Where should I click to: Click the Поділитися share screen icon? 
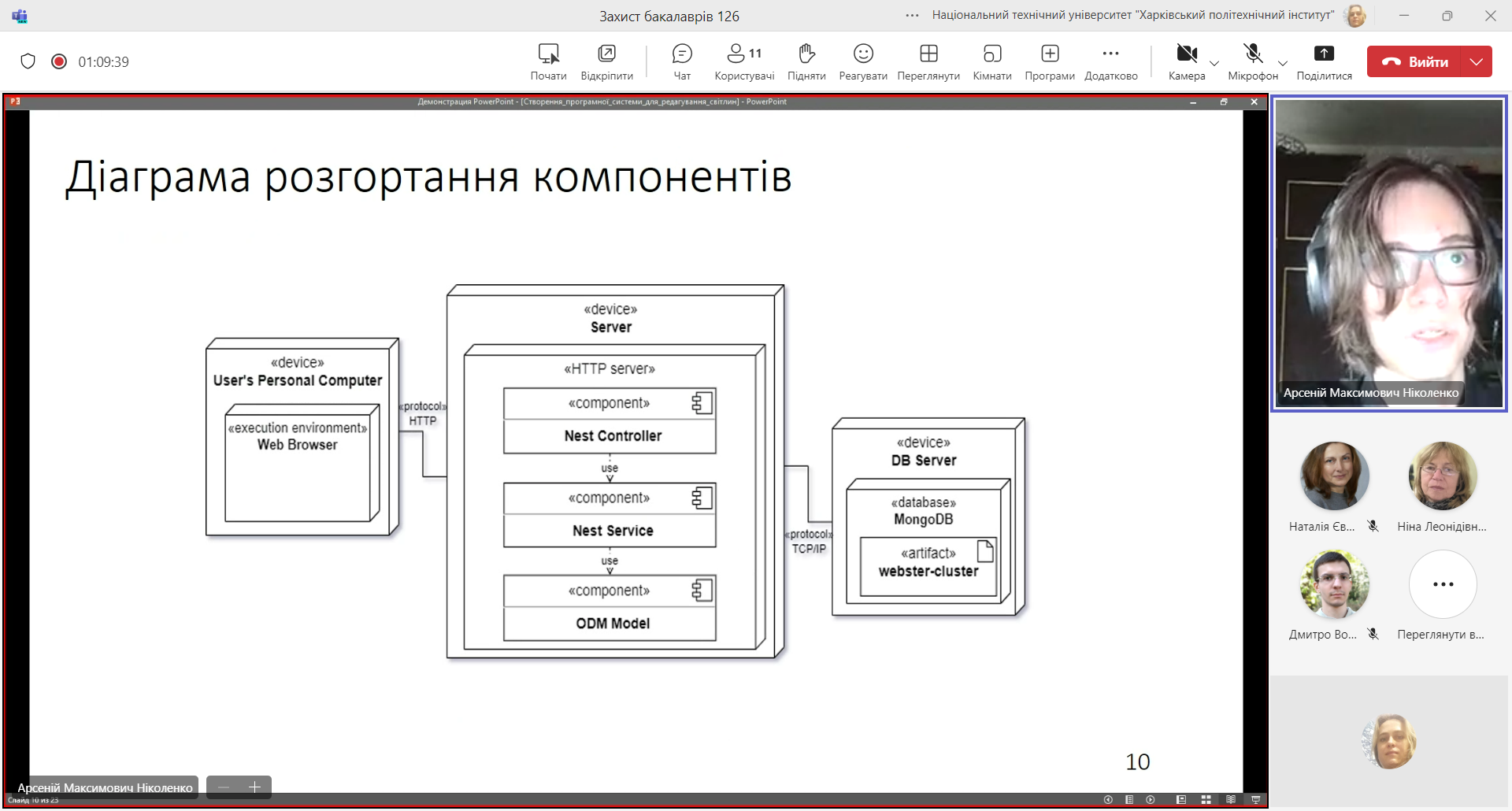(x=1324, y=61)
